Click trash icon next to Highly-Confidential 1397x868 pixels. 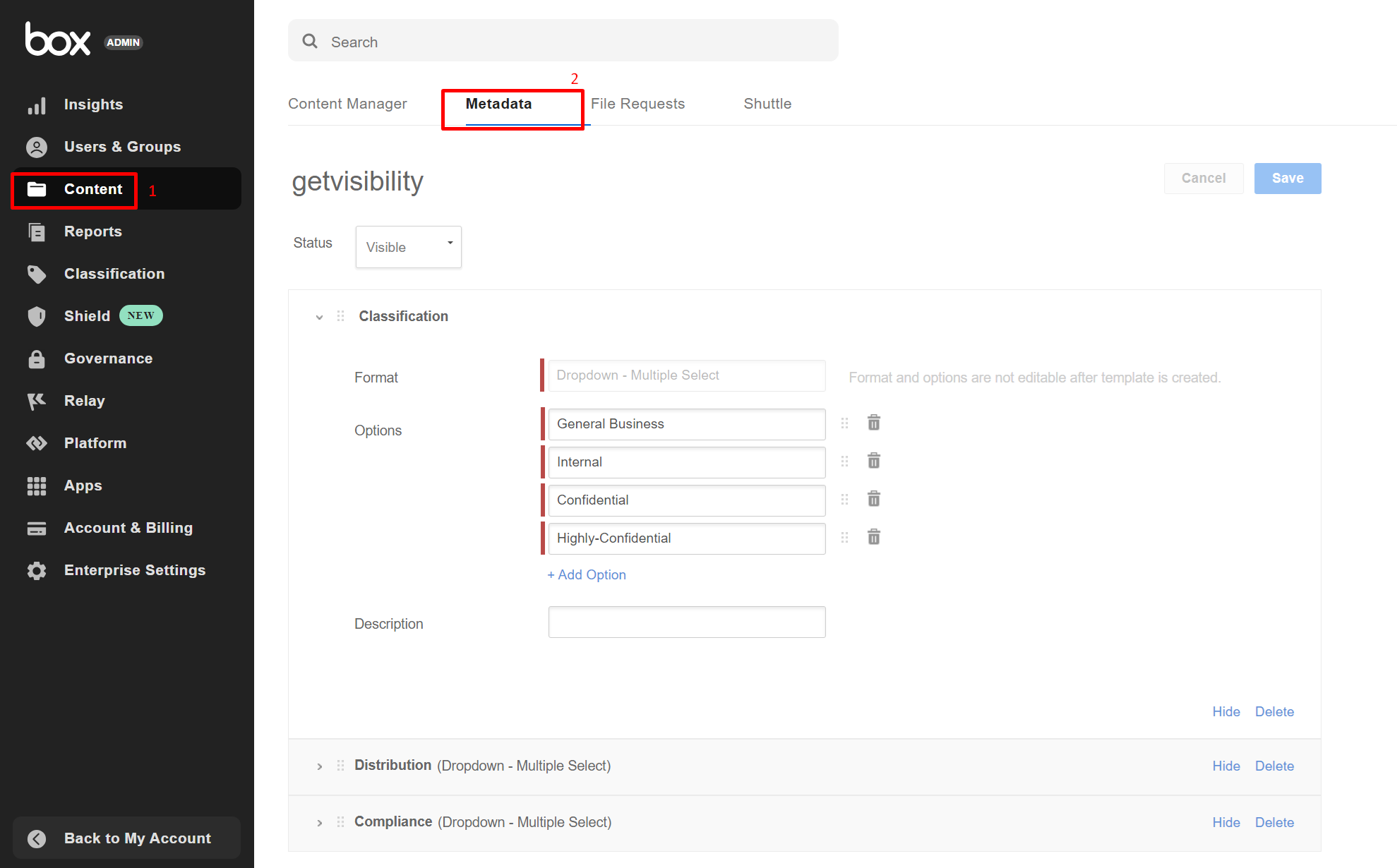[873, 537]
